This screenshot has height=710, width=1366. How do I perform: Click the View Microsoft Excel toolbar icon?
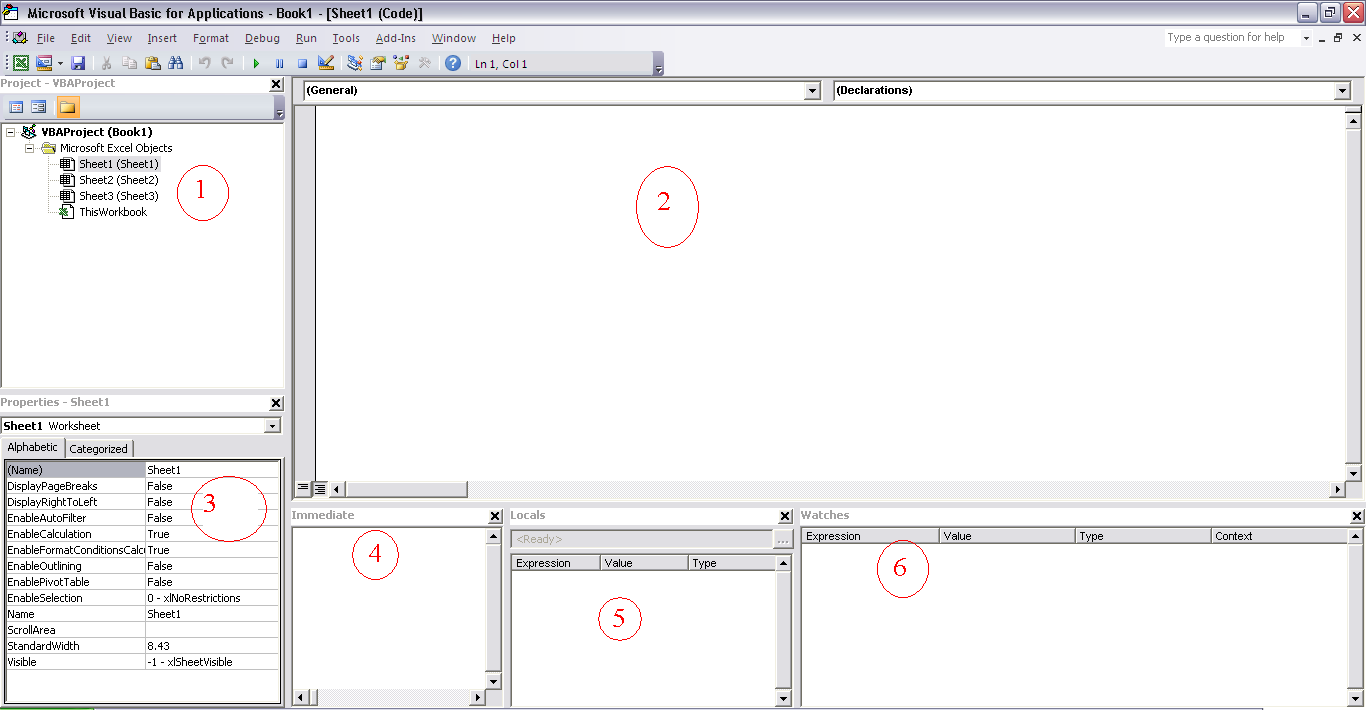coord(20,63)
